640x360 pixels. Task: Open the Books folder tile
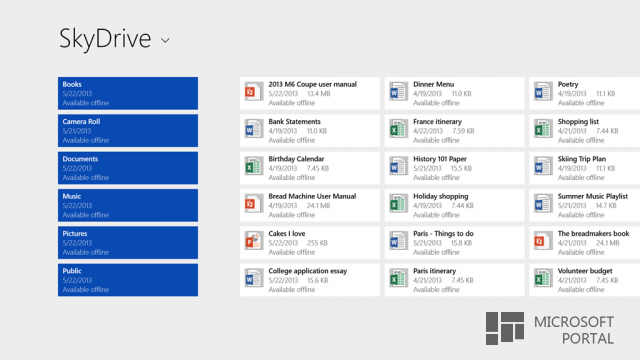click(x=128, y=93)
